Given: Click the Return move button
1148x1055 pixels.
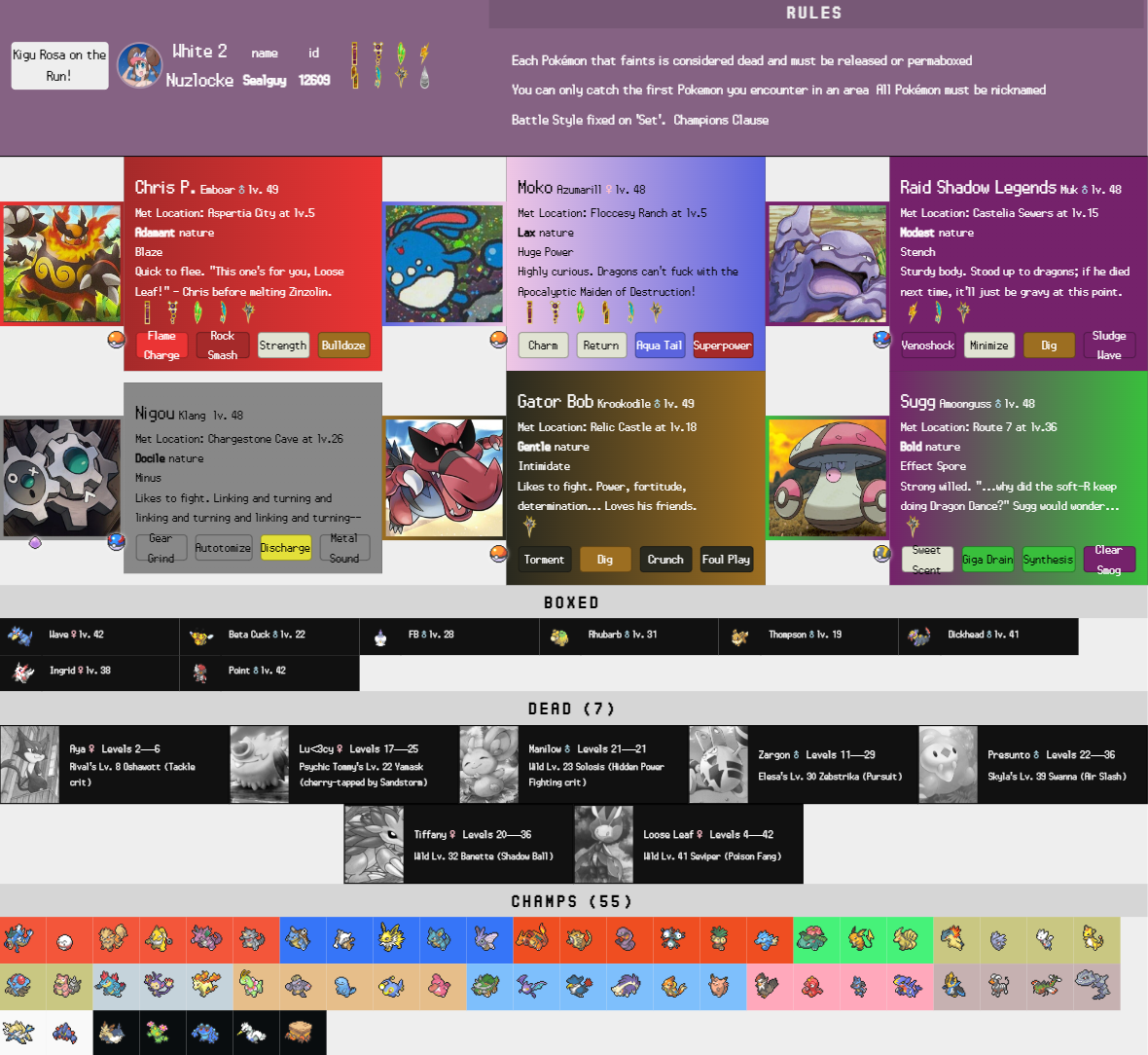Looking at the screenshot, I should 601,346.
